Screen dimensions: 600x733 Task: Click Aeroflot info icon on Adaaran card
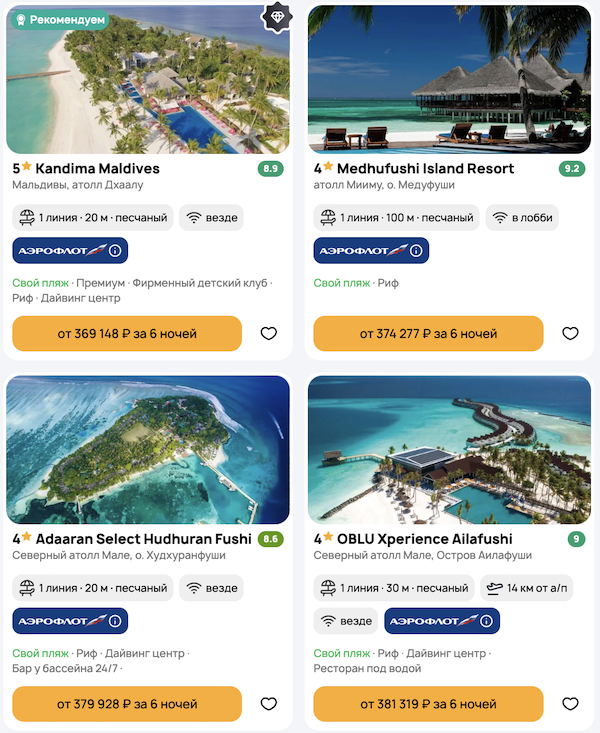coord(115,621)
